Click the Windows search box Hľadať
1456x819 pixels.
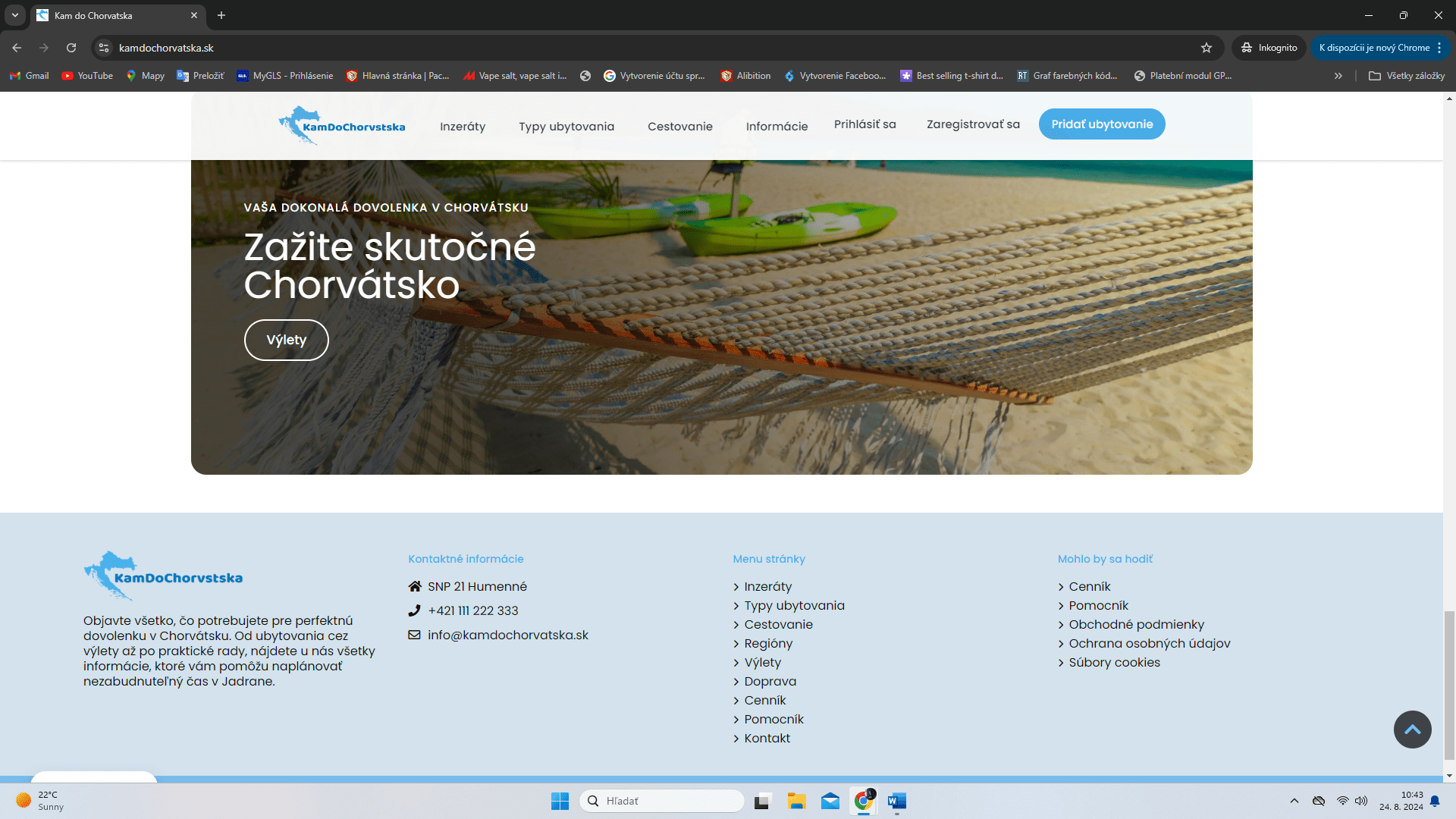tap(661, 801)
